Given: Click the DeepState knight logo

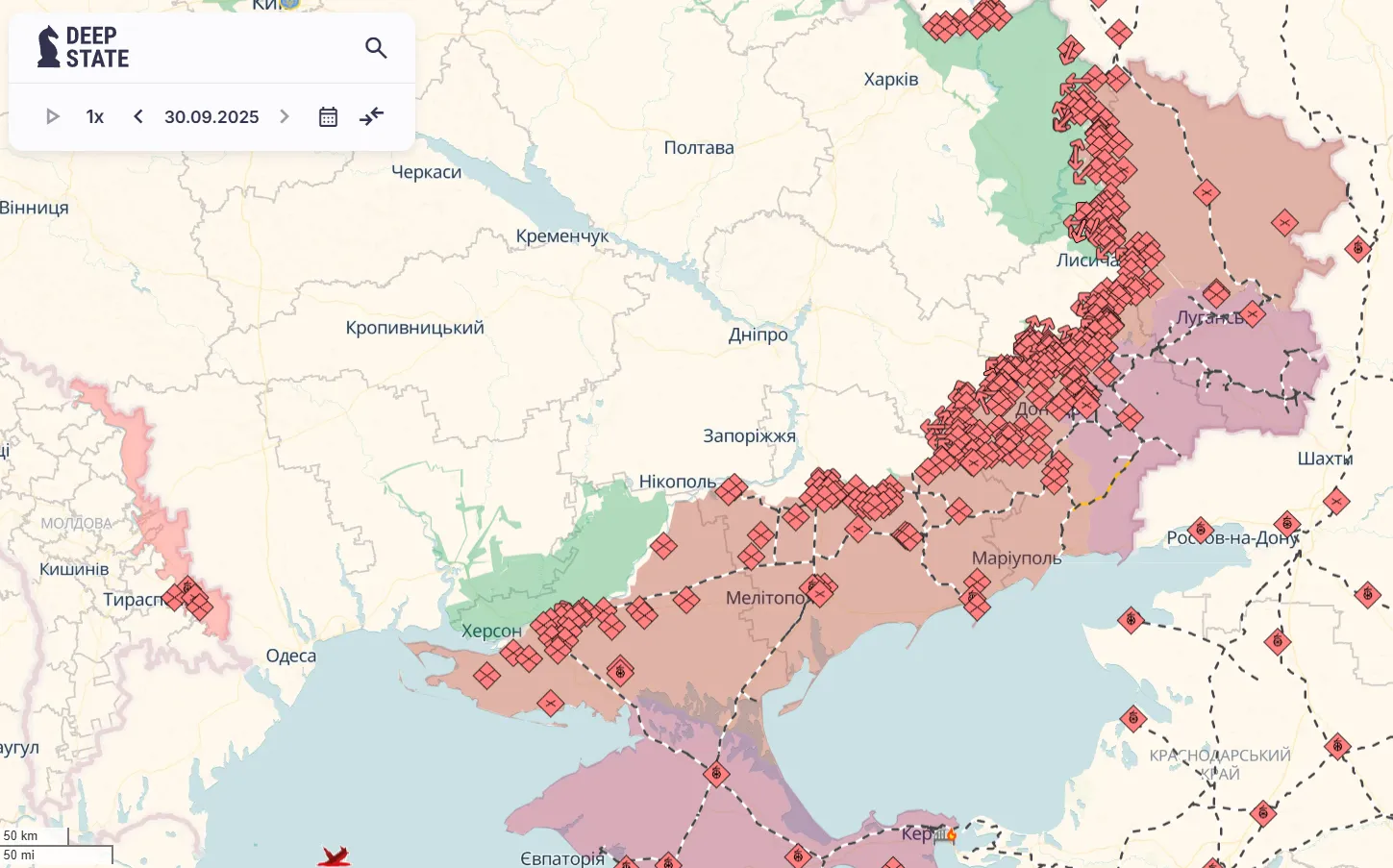Looking at the screenshot, I should [x=48, y=47].
